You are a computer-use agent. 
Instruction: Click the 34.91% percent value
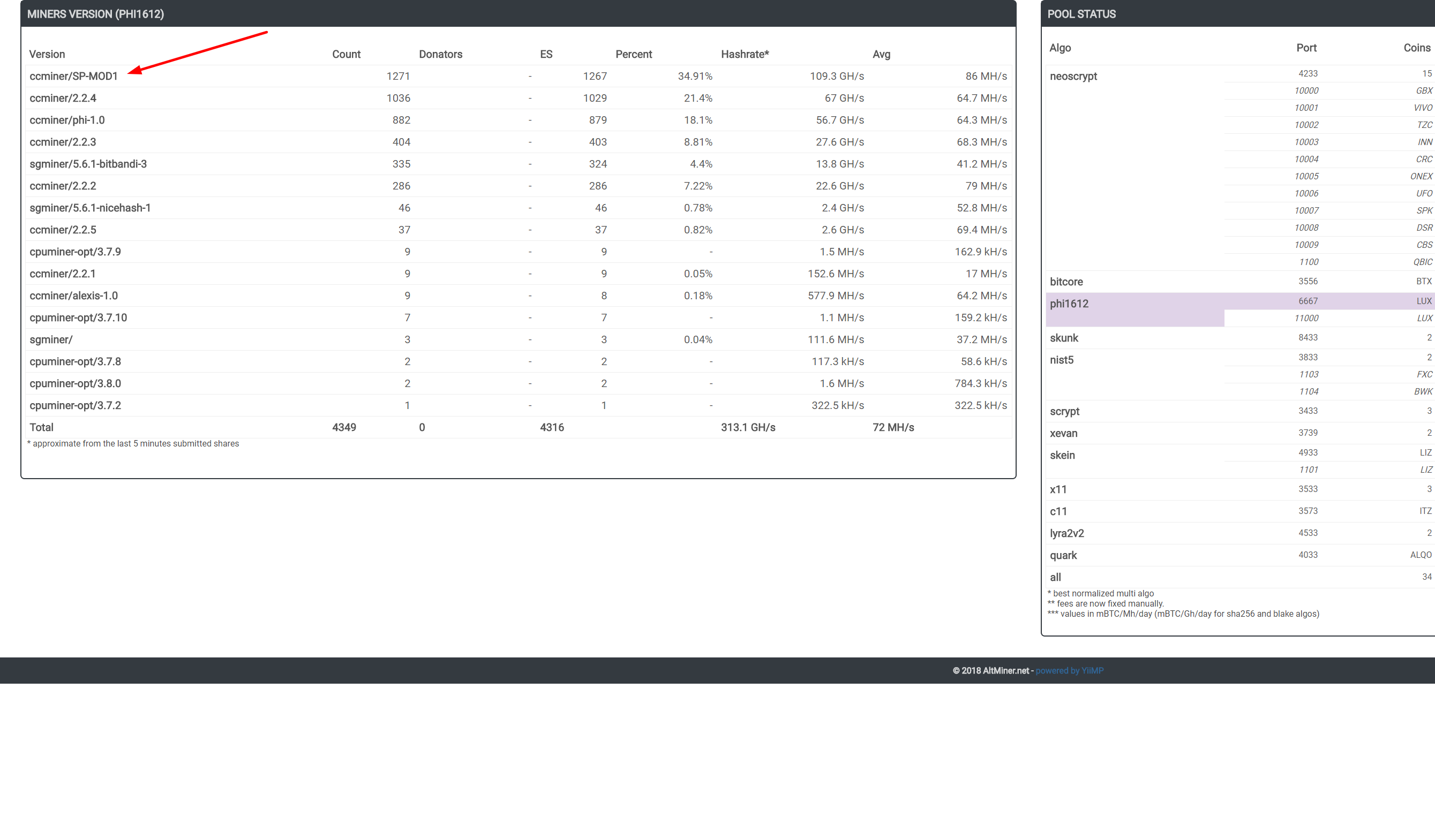coord(695,76)
